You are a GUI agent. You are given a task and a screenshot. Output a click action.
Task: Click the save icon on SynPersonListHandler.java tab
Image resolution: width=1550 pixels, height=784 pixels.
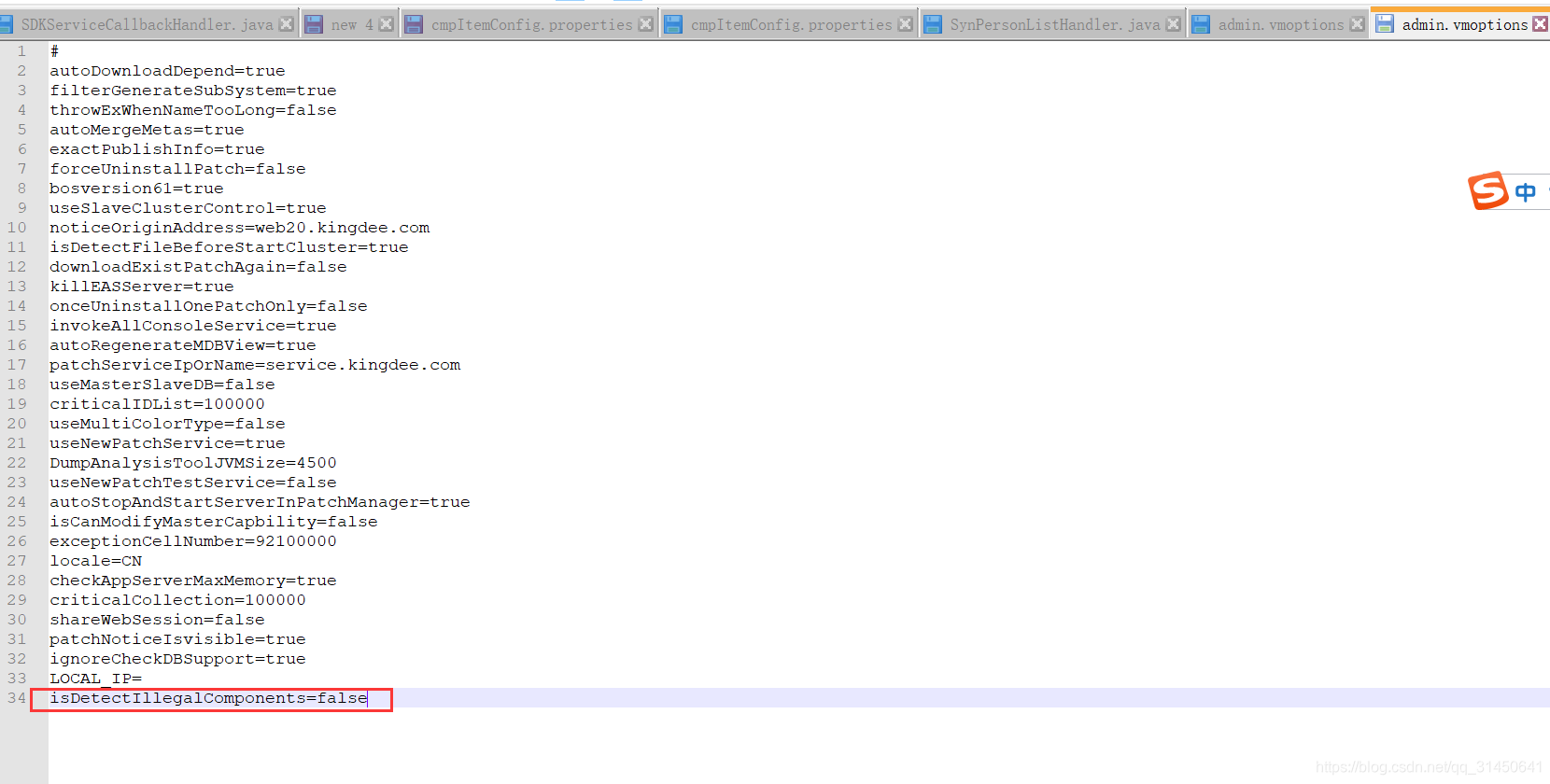[933, 24]
